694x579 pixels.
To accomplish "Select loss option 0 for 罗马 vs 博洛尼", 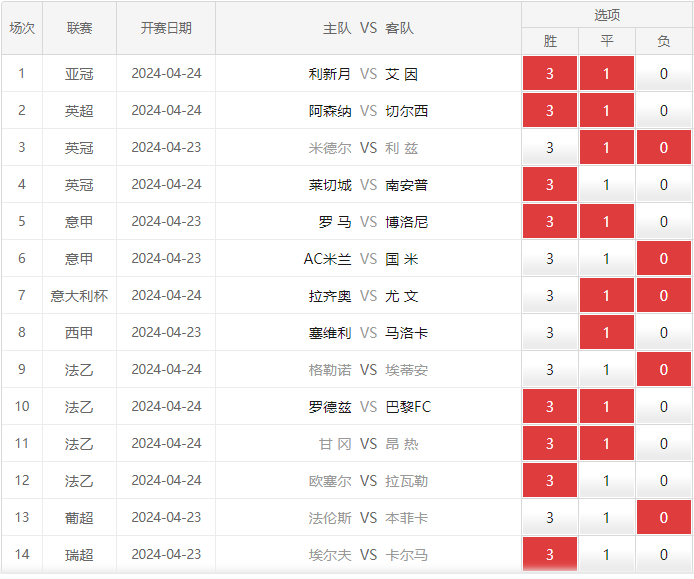I will pos(664,221).
